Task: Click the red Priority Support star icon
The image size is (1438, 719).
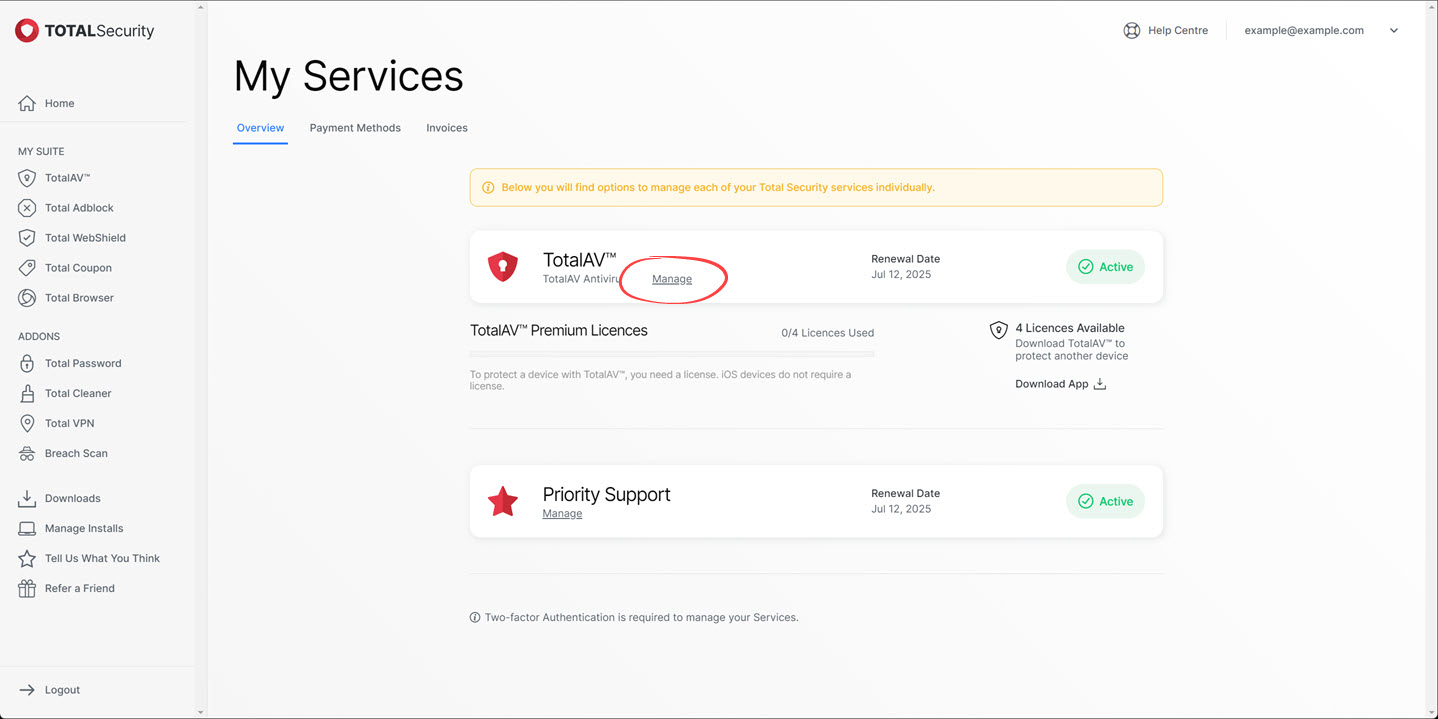Action: [503, 502]
